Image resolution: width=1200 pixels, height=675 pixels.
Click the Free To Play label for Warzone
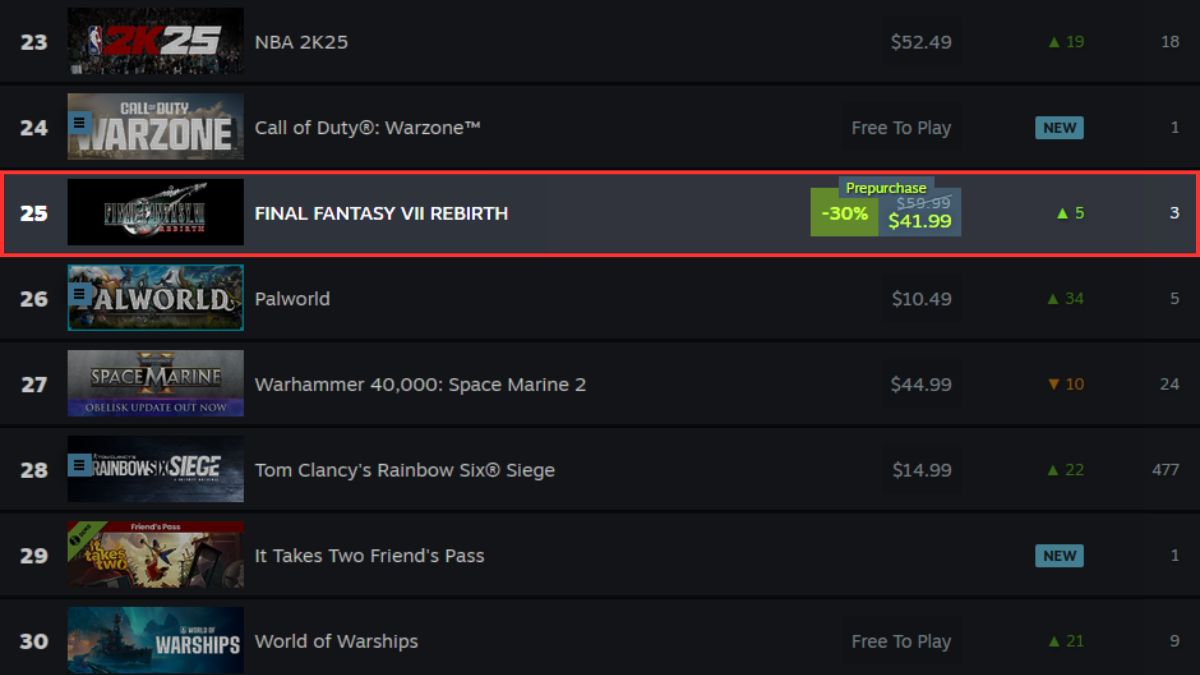click(x=901, y=128)
